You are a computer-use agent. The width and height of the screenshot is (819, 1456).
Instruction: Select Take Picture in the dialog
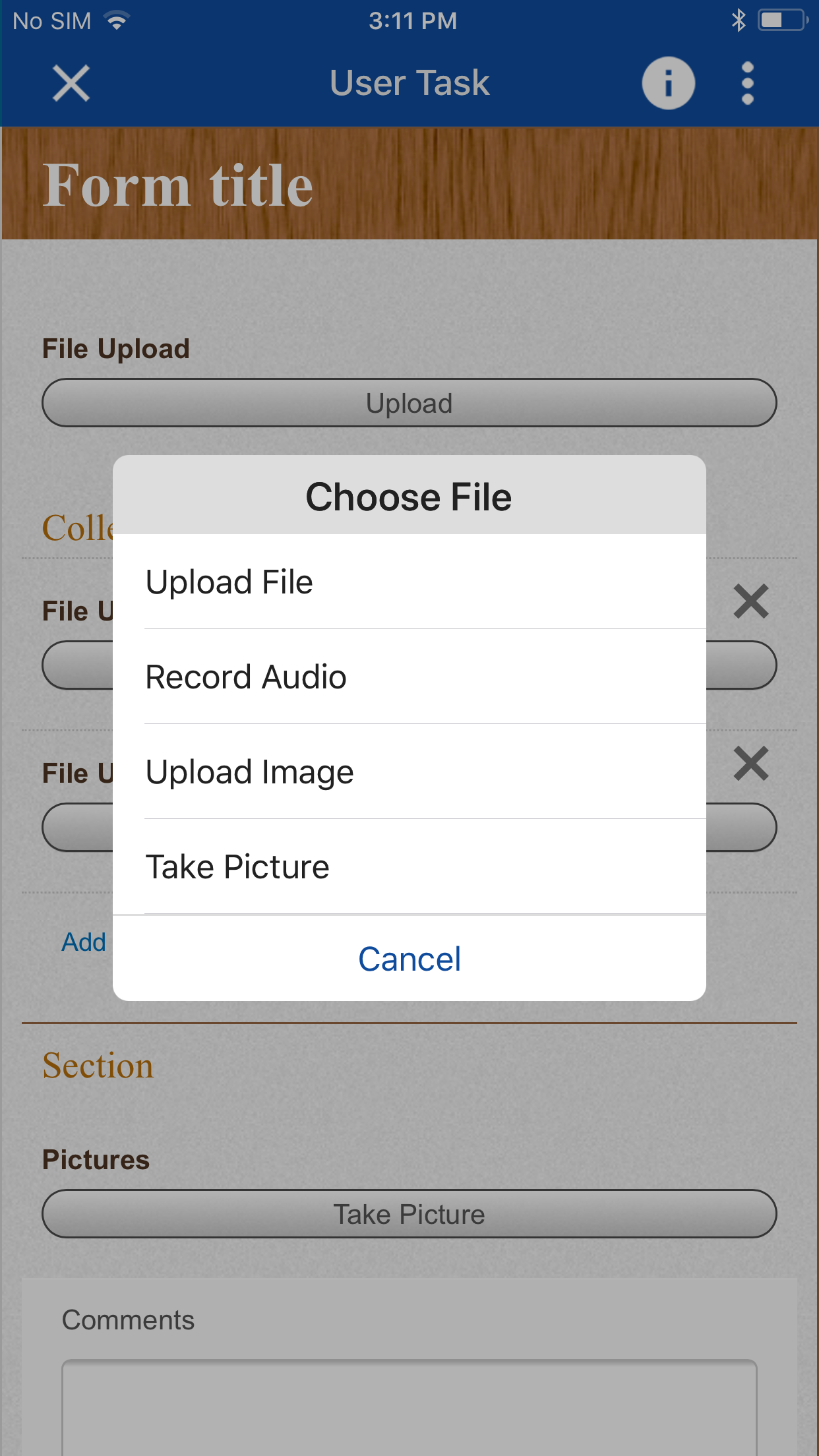[409, 867]
